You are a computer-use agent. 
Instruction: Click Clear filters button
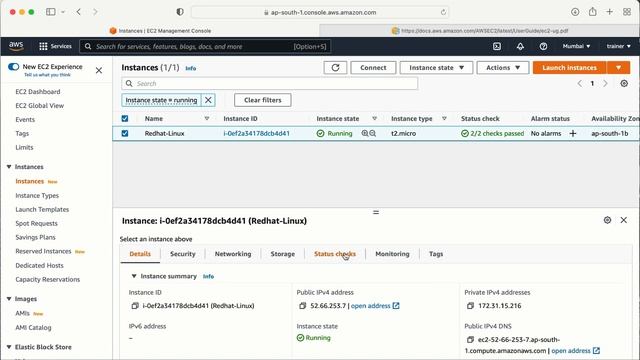coord(262,100)
